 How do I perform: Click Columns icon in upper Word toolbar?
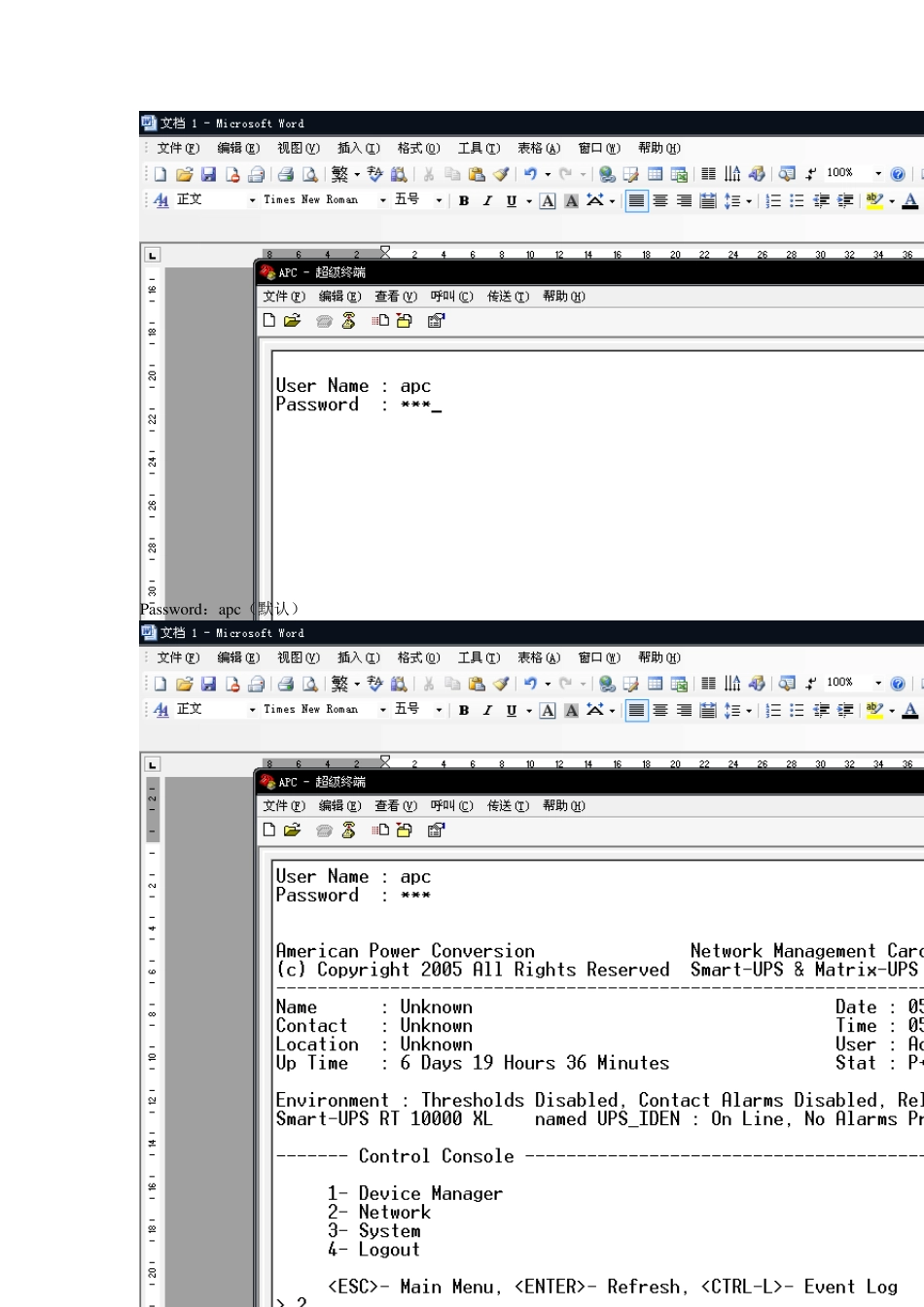click(708, 174)
